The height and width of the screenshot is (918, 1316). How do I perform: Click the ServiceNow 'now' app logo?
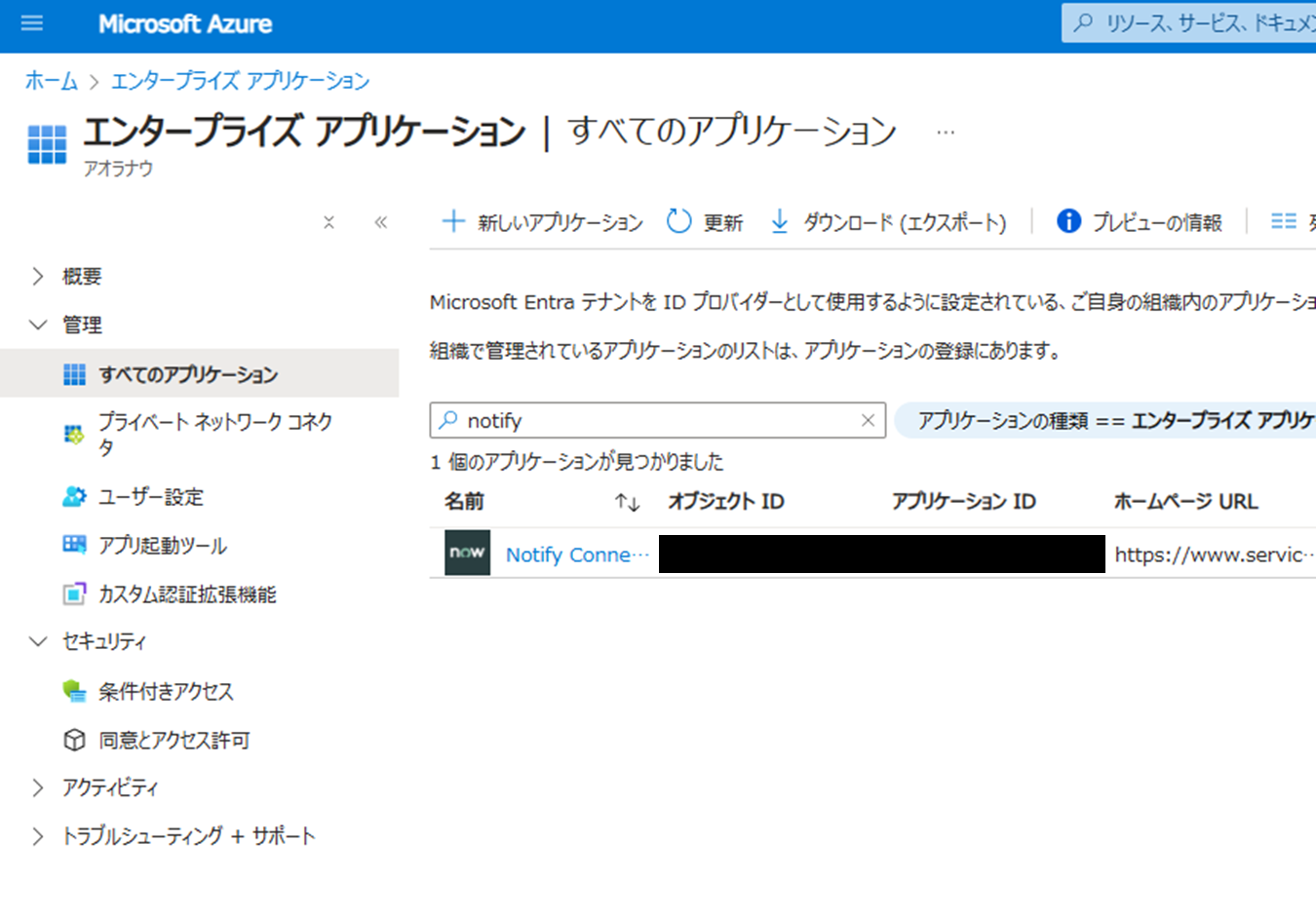point(468,553)
